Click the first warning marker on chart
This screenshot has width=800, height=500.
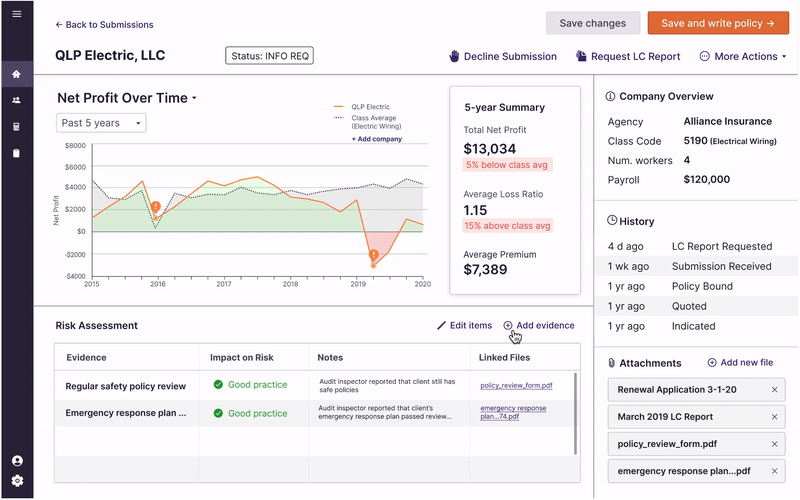[155, 208]
